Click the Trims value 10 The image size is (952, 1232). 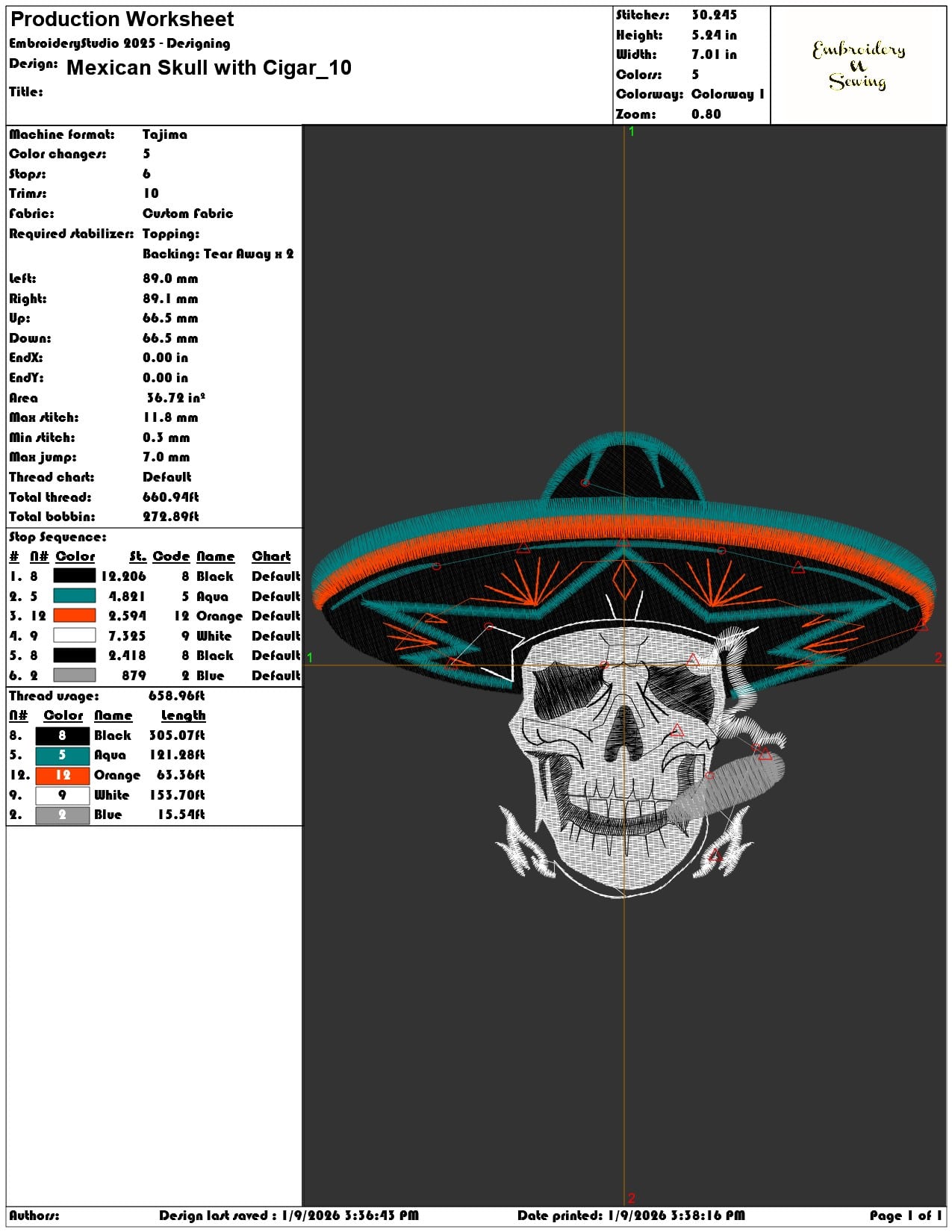click(x=151, y=193)
